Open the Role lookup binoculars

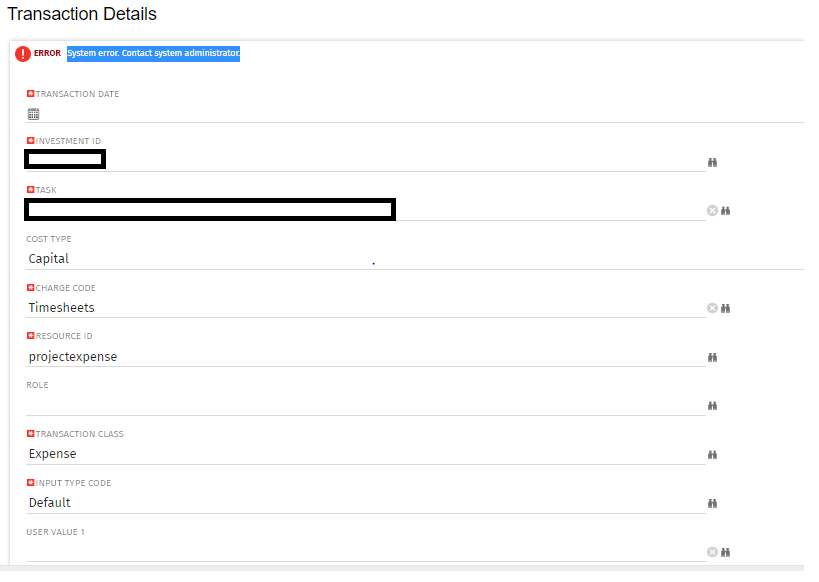click(713, 406)
